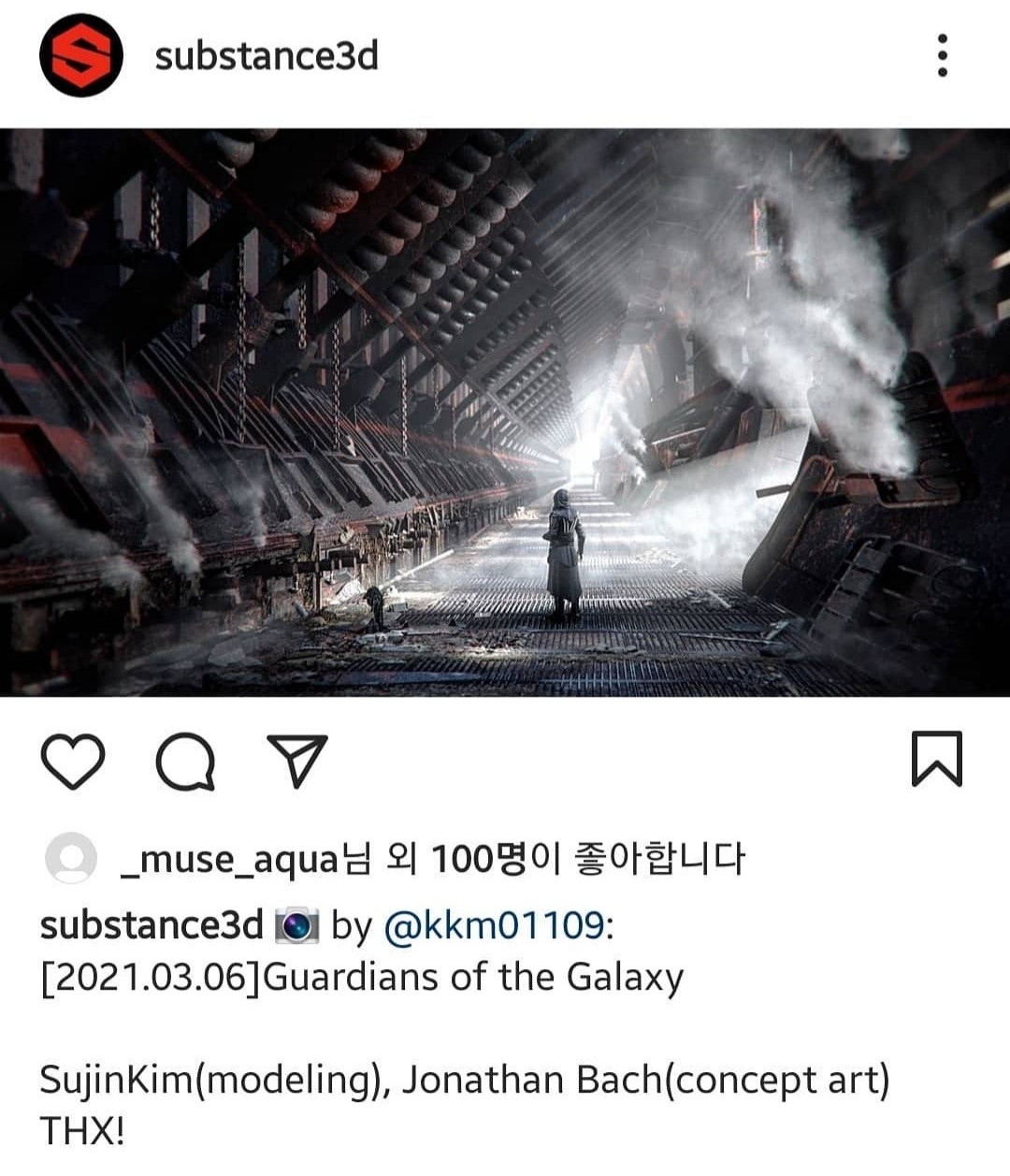
Task: Open the three-dot more options menu
Action: click(x=943, y=55)
